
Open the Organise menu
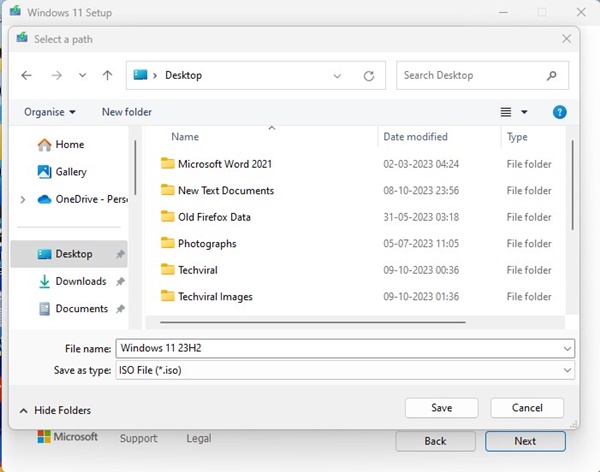[49, 112]
